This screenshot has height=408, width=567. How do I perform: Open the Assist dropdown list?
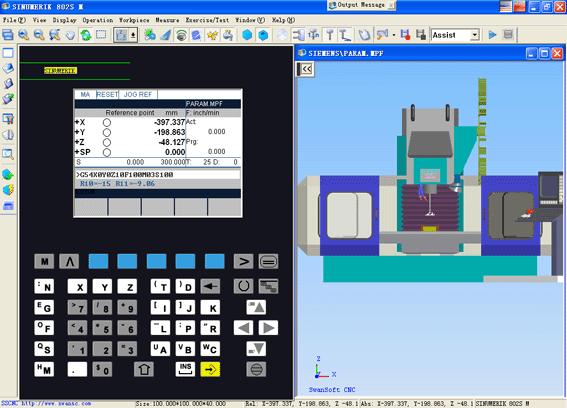coord(474,35)
